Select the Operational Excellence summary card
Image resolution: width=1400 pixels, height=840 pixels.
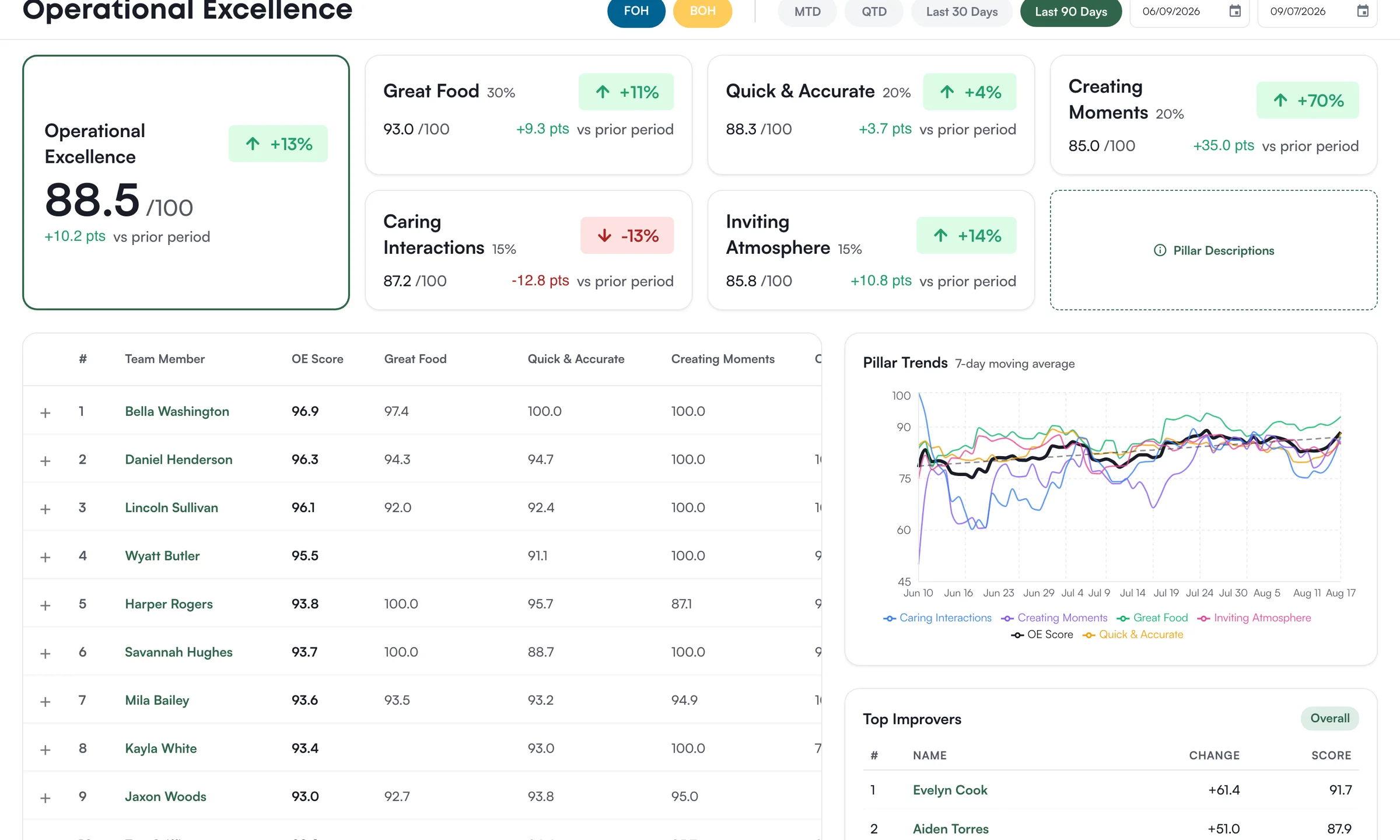click(186, 183)
